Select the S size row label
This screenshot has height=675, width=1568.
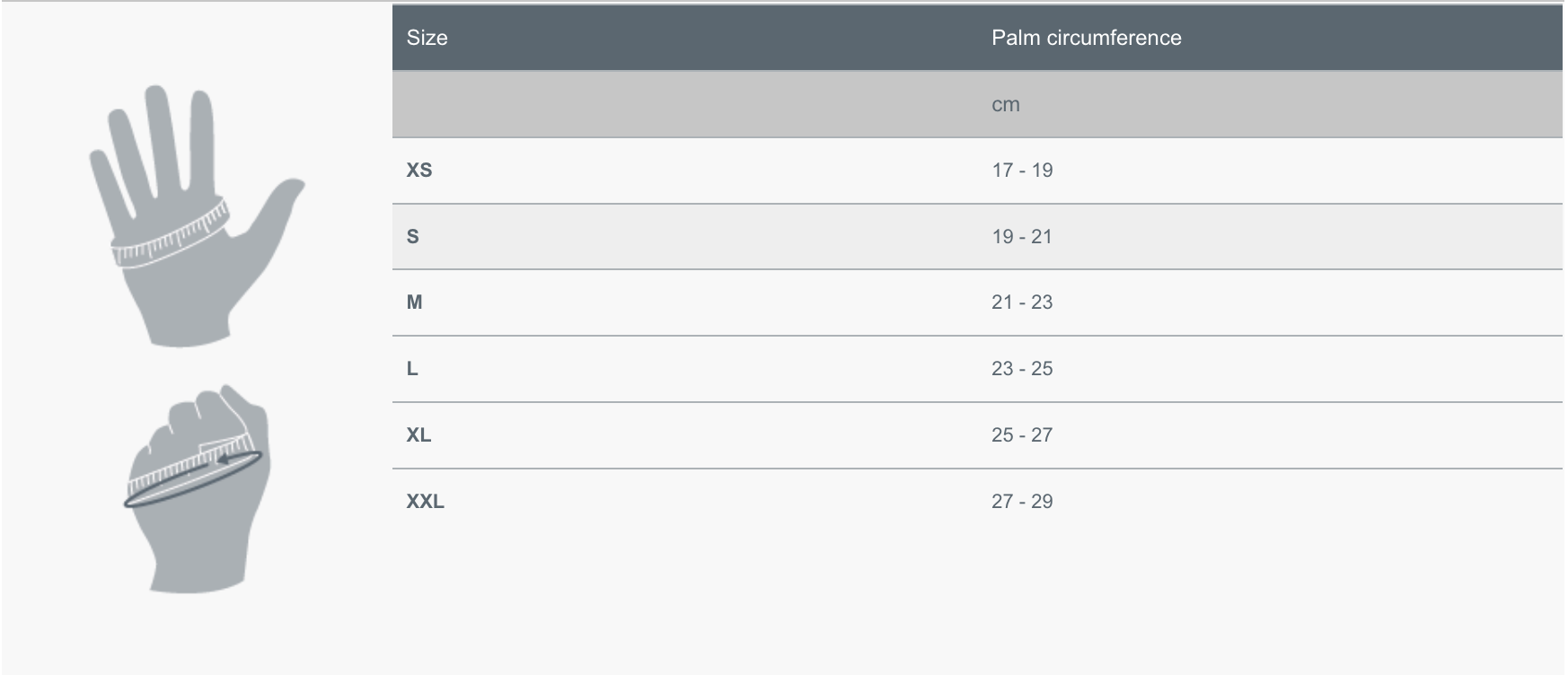[413, 237]
